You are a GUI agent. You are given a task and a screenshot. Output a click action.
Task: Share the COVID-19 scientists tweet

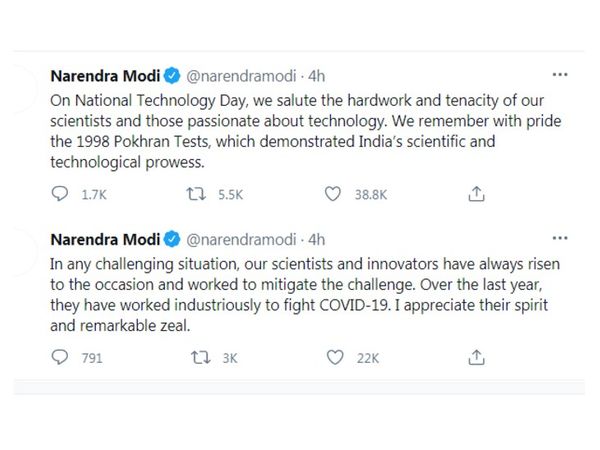[476, 358]
